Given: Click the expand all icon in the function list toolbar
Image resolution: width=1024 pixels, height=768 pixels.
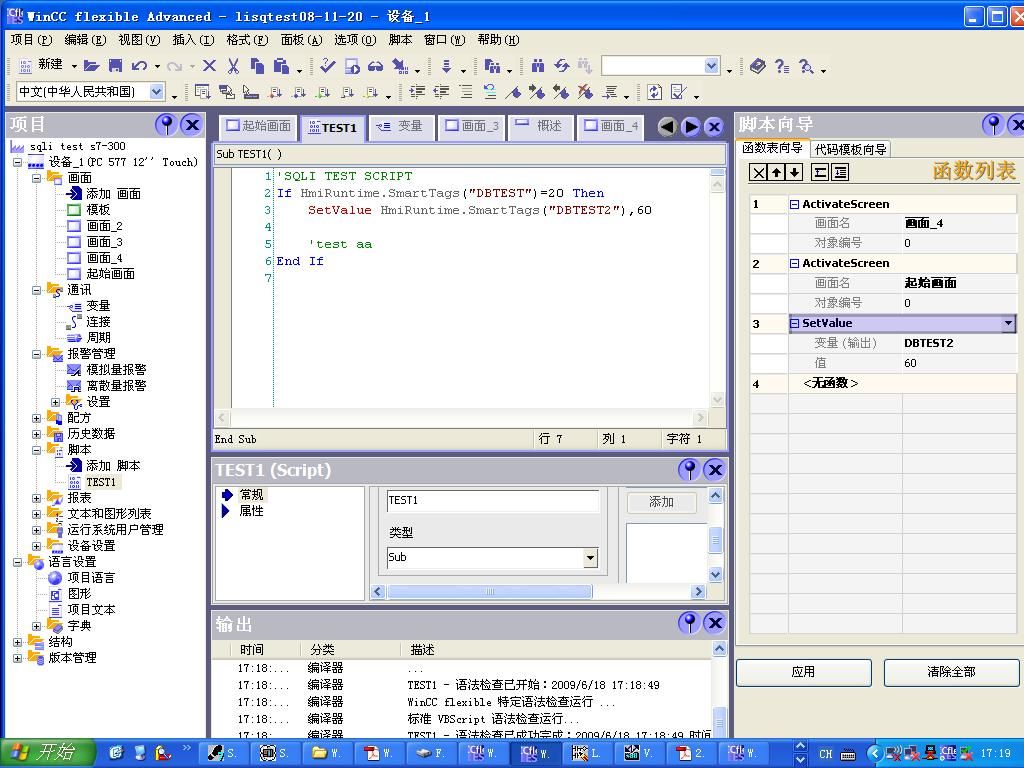Looking at the screenshot, I should (840, 172).
